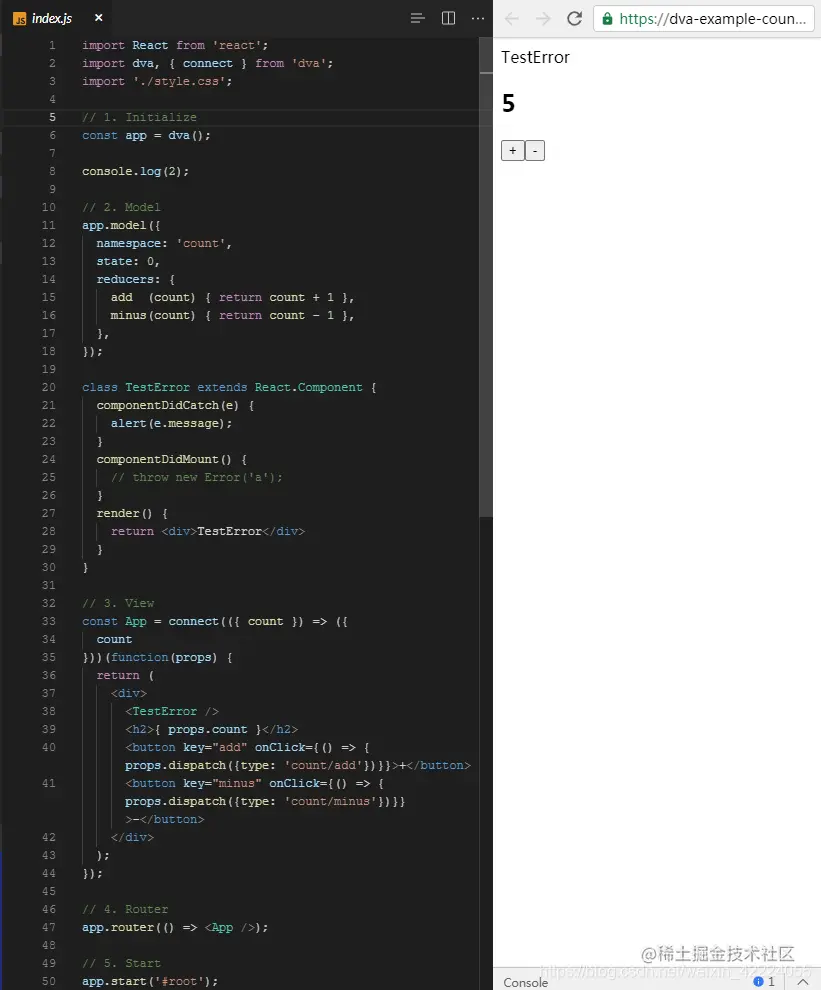Click the "// 2. Model" comment
Viewport: 821px width, 990px height.
(x=121, y=207)
